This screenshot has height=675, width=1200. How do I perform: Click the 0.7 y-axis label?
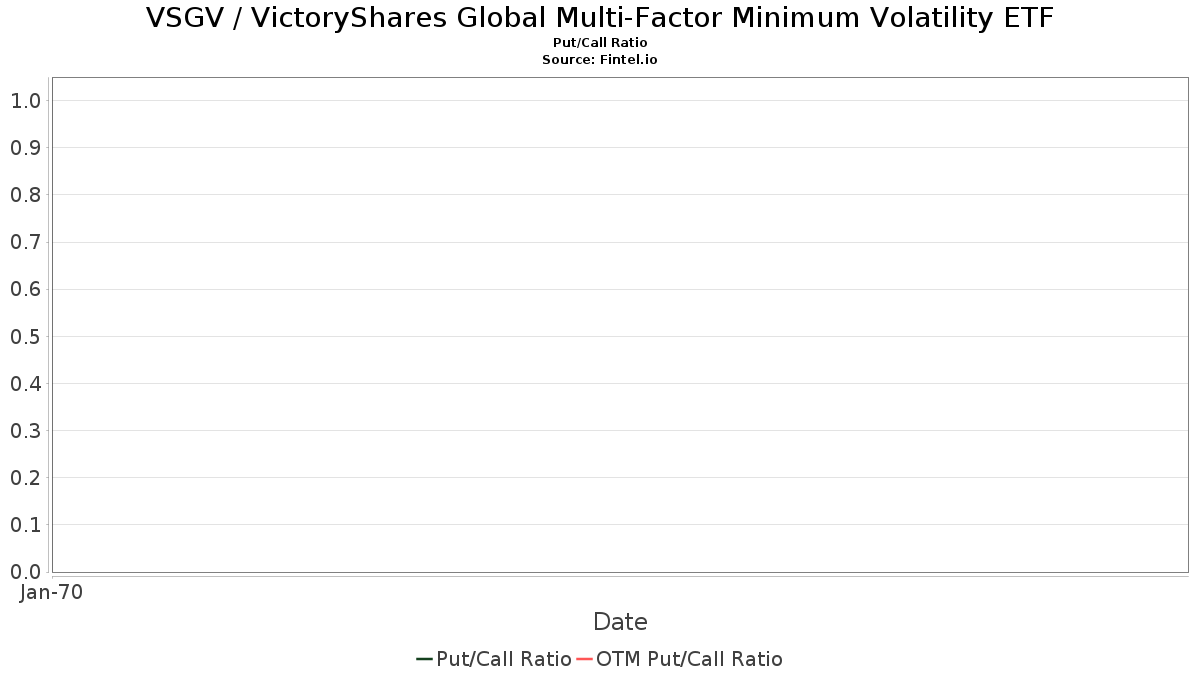pyautogui.click(x=25, y=242)
